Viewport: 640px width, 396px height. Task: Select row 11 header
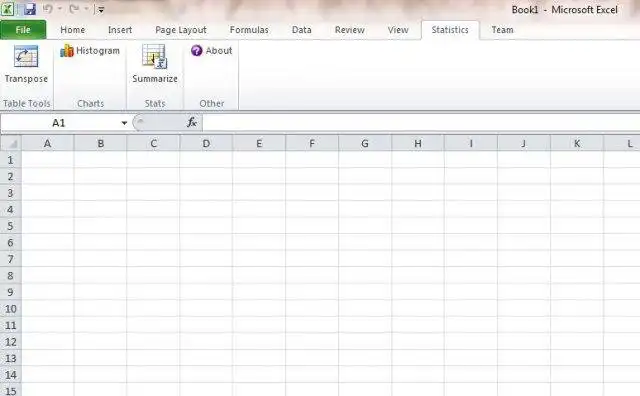(x=11, y=325)
